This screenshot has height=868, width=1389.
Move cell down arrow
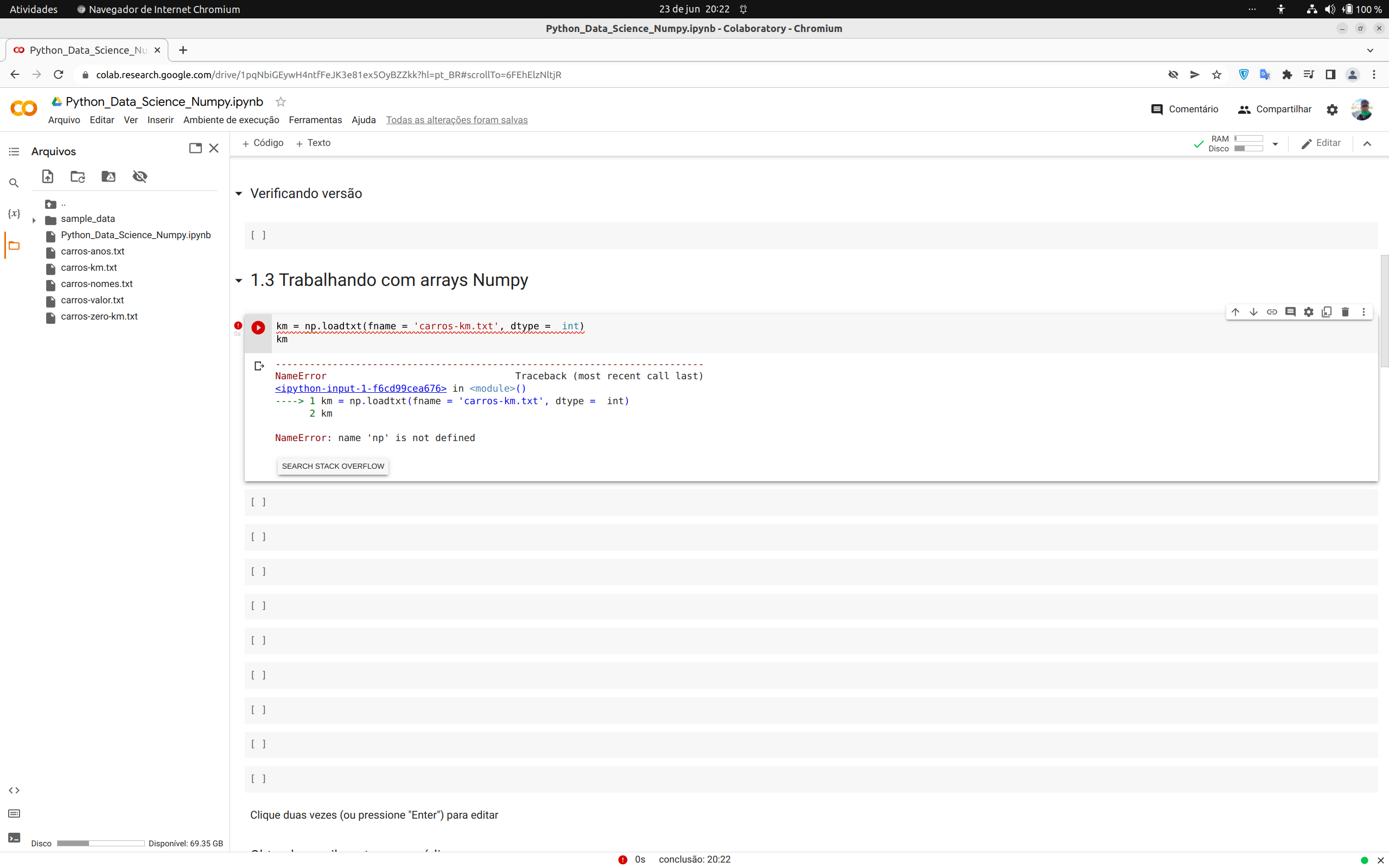click(x=1253, y=312)
